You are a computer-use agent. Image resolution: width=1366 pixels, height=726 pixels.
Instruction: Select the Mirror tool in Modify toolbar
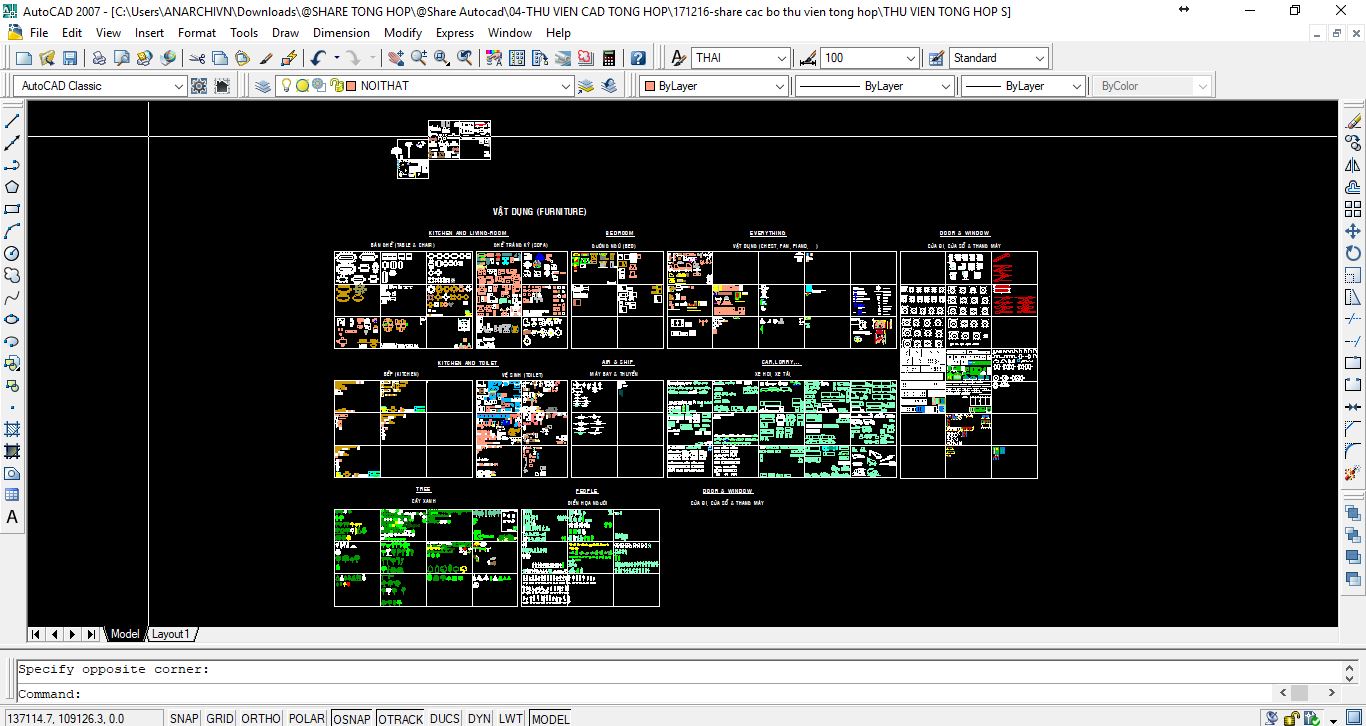click(x=1353, y=165)
